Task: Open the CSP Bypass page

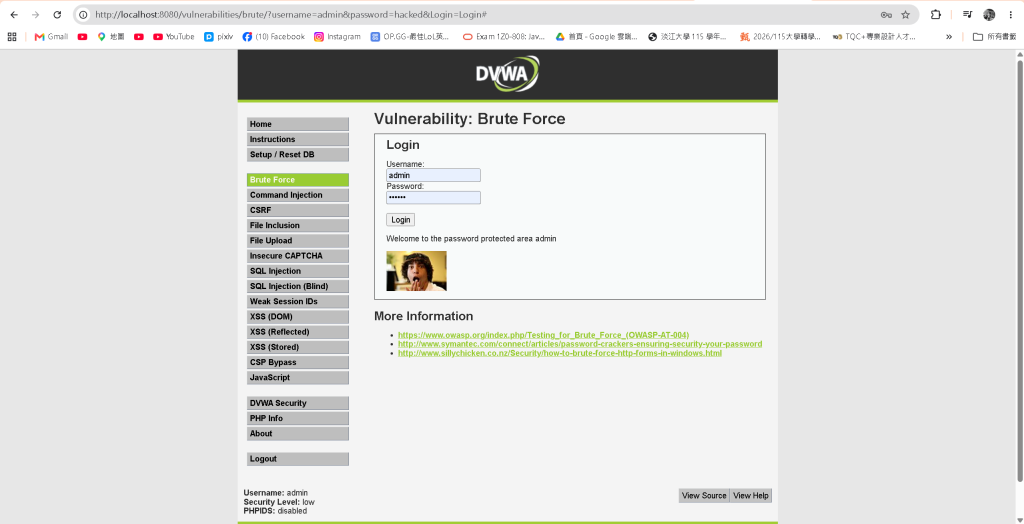Action: pos(298,363)
